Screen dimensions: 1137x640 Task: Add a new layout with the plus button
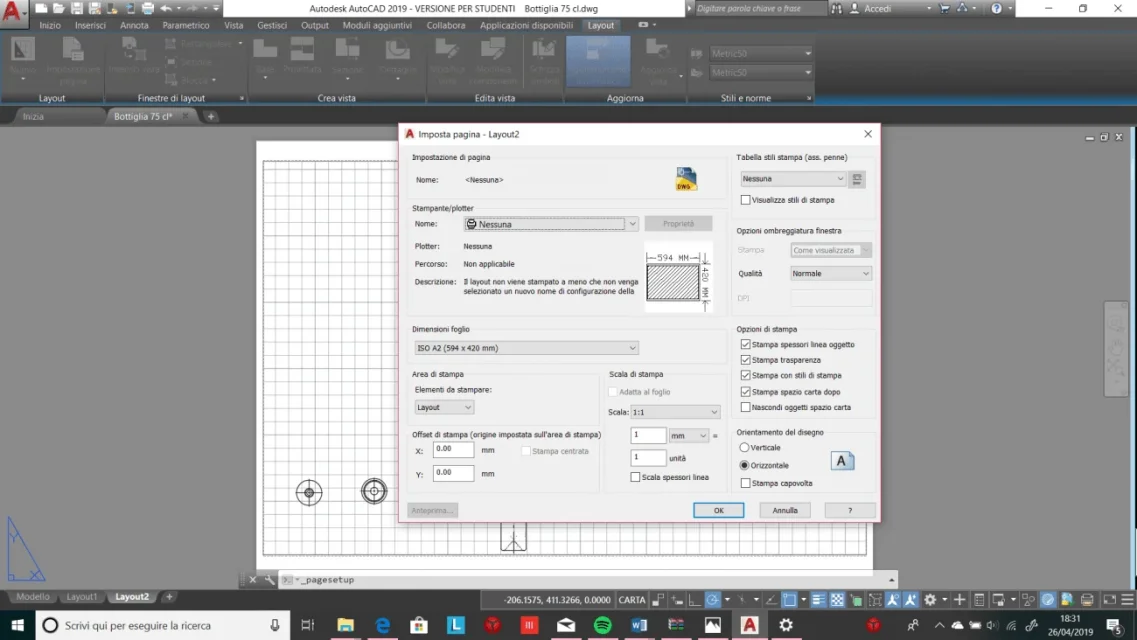[x=169, y=597]
